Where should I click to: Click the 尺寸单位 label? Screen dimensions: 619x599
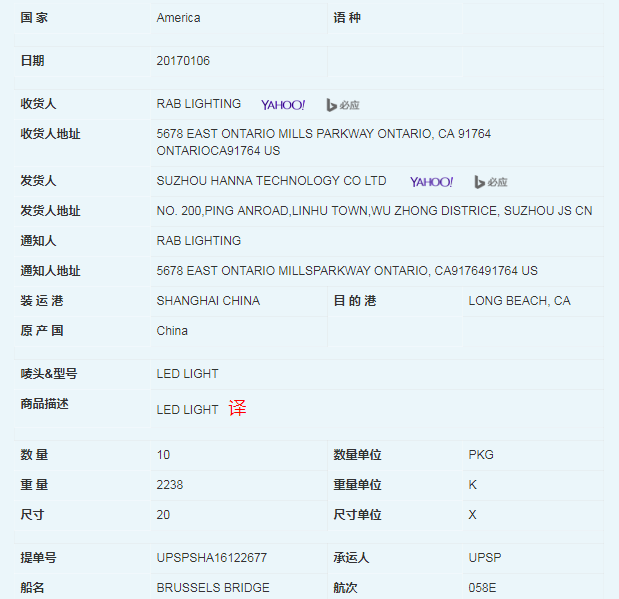point(357,515)
